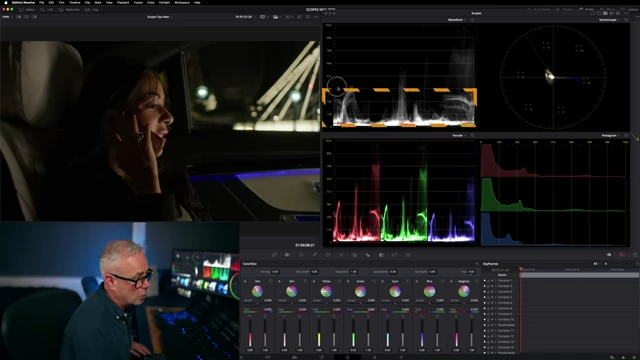Expand the Corrector 3 keyframe track
The height and width of the screenshot is (360, 640).
coord(495,286)
